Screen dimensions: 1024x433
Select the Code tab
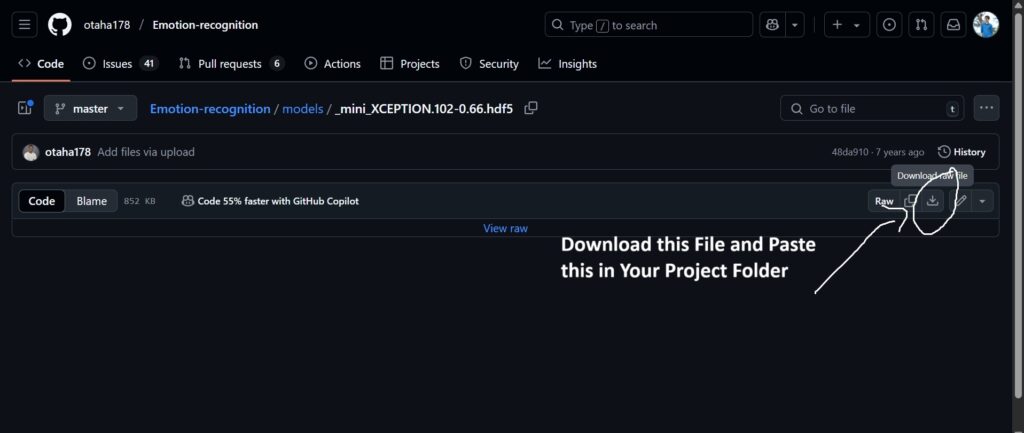(41, 63)
